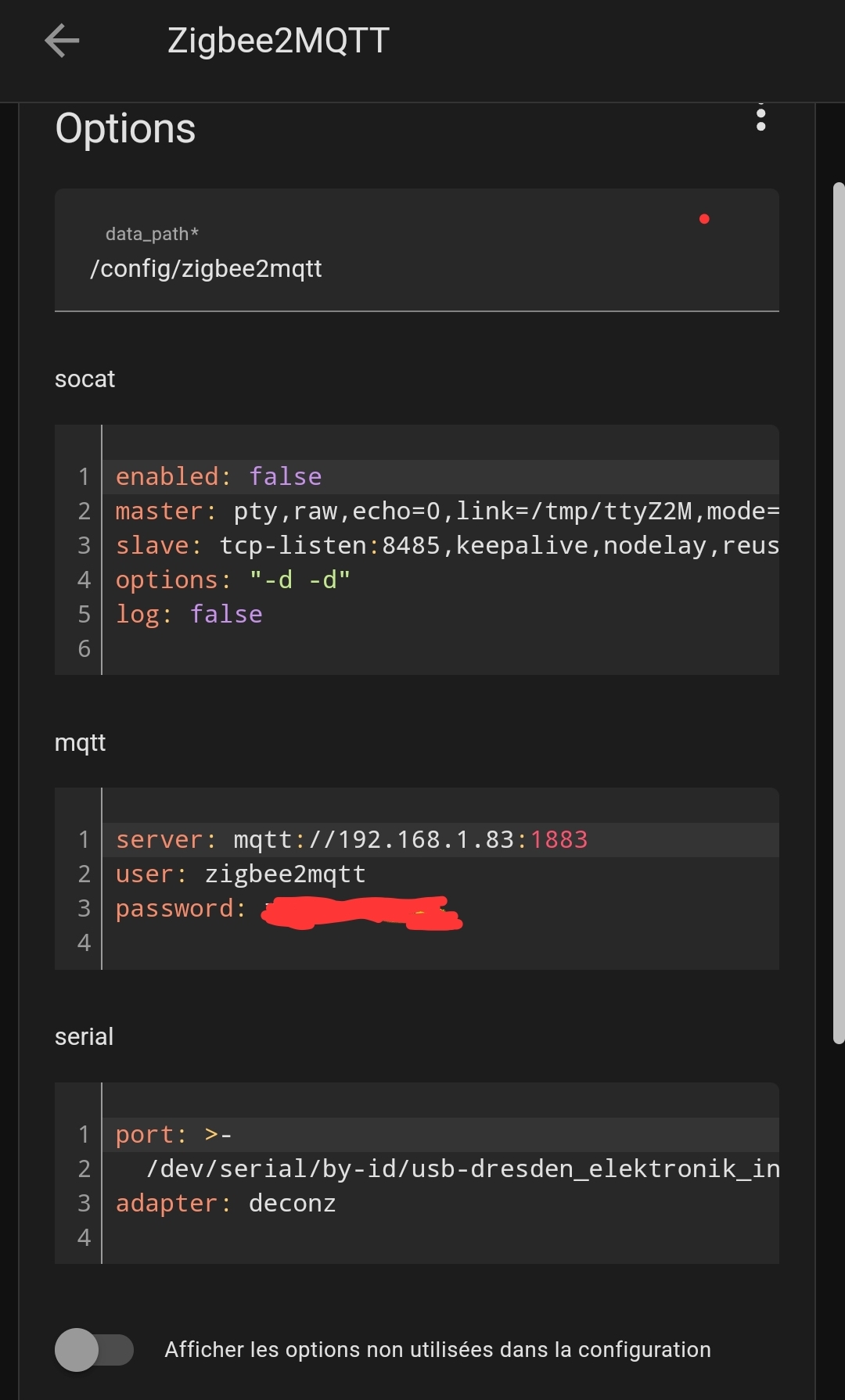Screen dimensions: 845x1400
Task: Click the socat line 'enabled: false'
Action: (x=441, y=476)
